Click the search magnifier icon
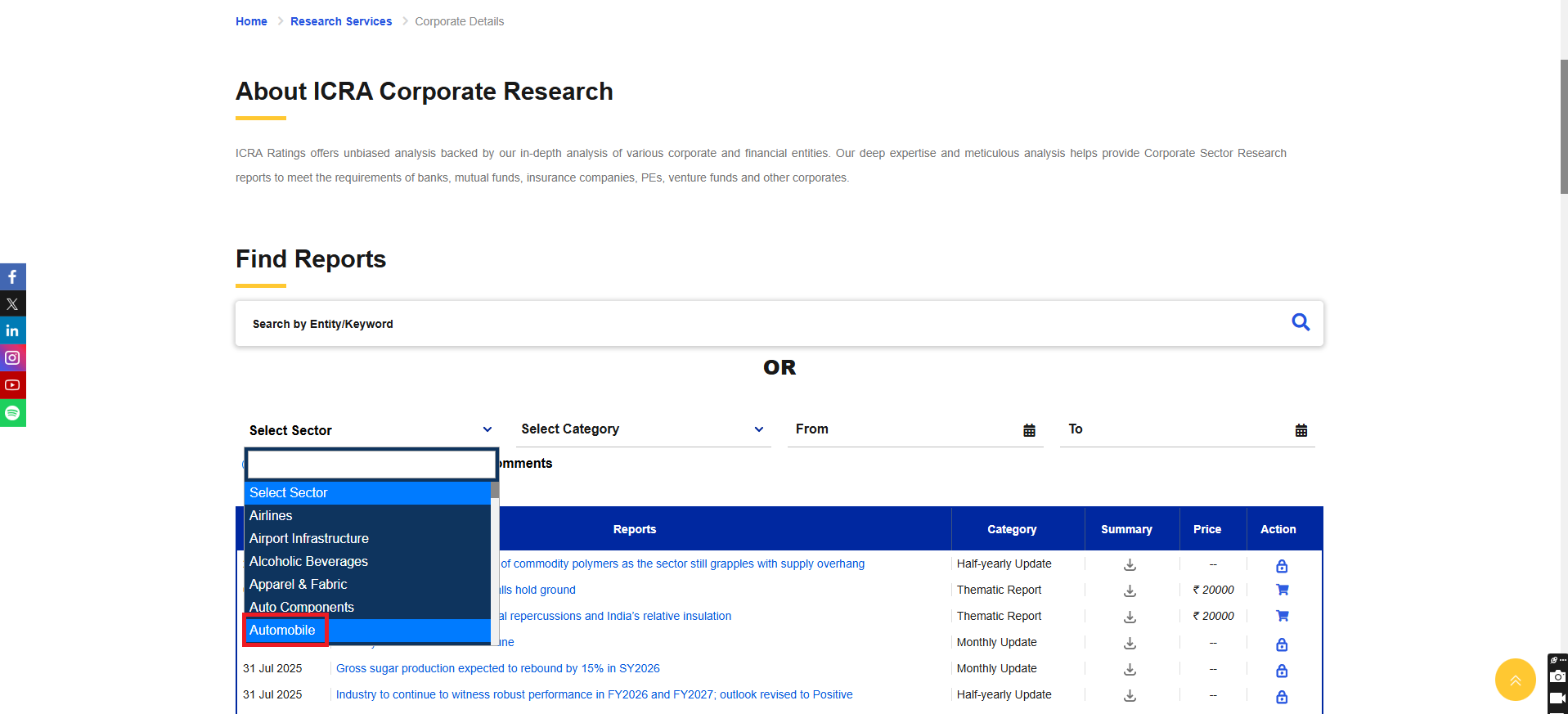Viewport: 1568px width, 714px height. [1300, 322]
